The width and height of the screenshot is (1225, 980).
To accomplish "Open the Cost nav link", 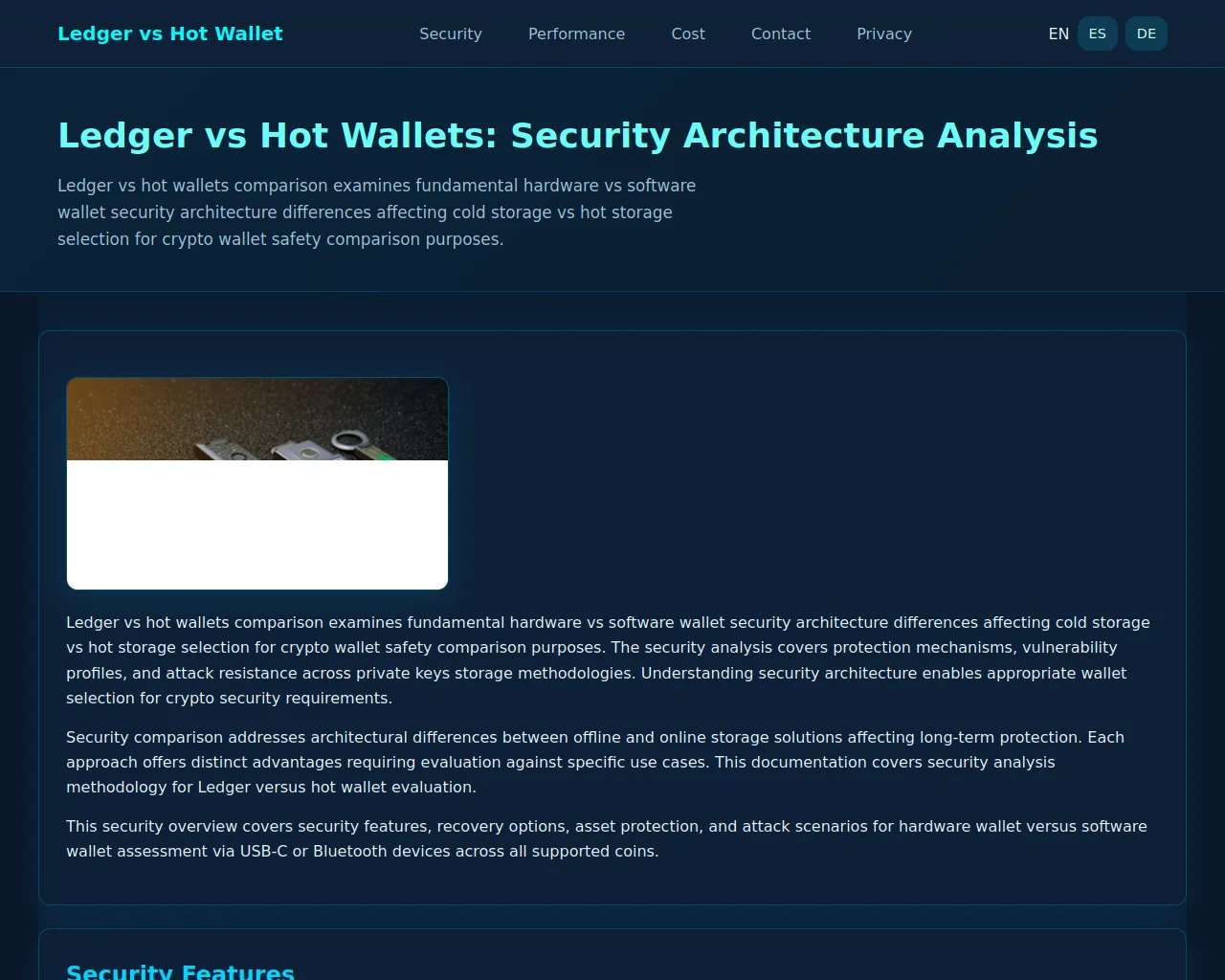I will pos(688,33).
